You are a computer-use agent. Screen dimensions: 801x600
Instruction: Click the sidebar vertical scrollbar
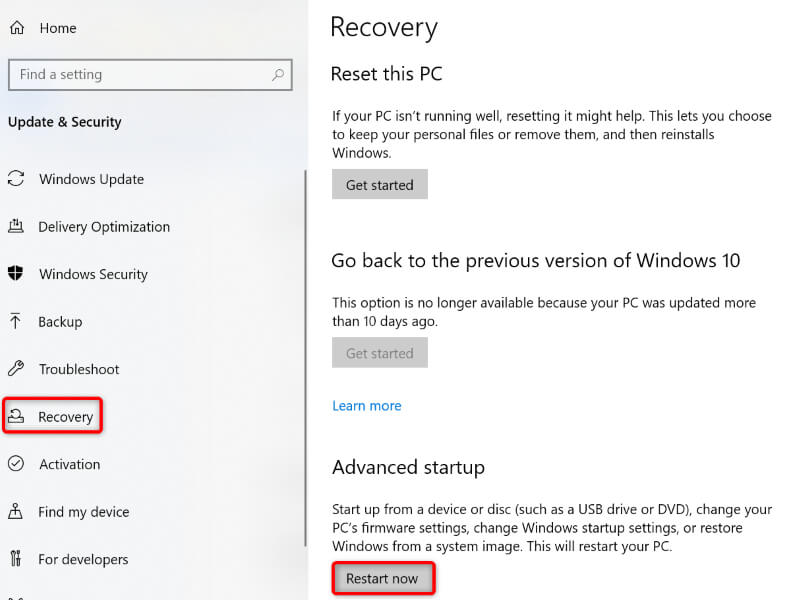pyautogui.click(x=304, y=360)
